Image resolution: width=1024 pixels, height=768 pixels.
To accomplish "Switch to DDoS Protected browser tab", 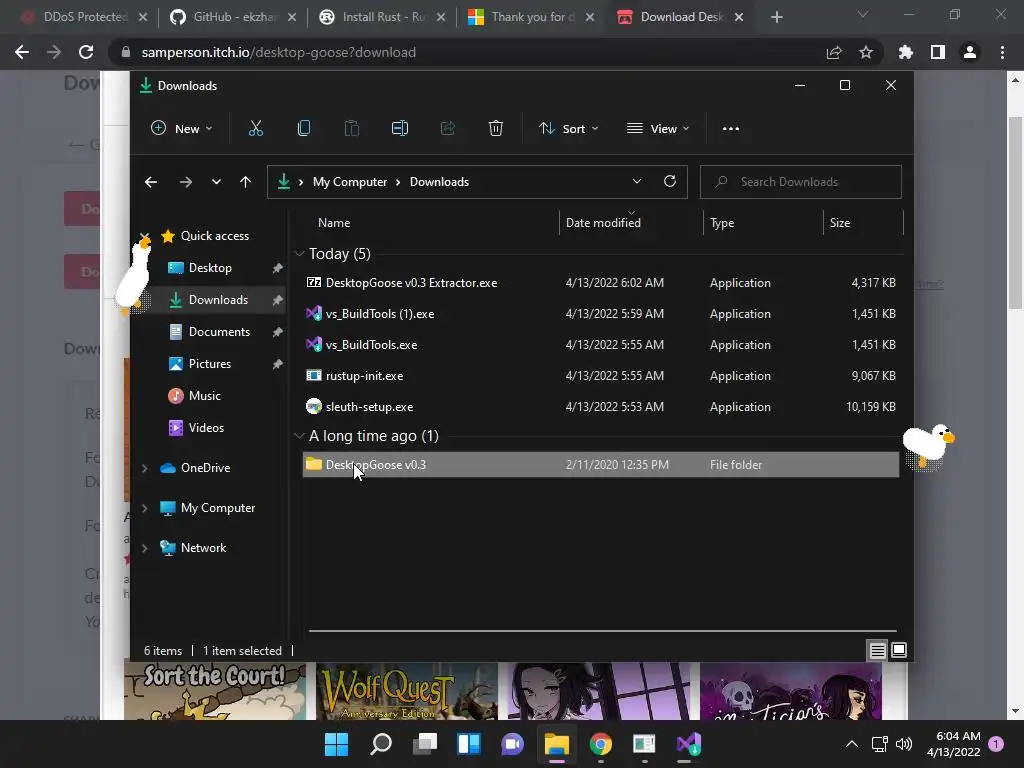I will coord(85,17).
